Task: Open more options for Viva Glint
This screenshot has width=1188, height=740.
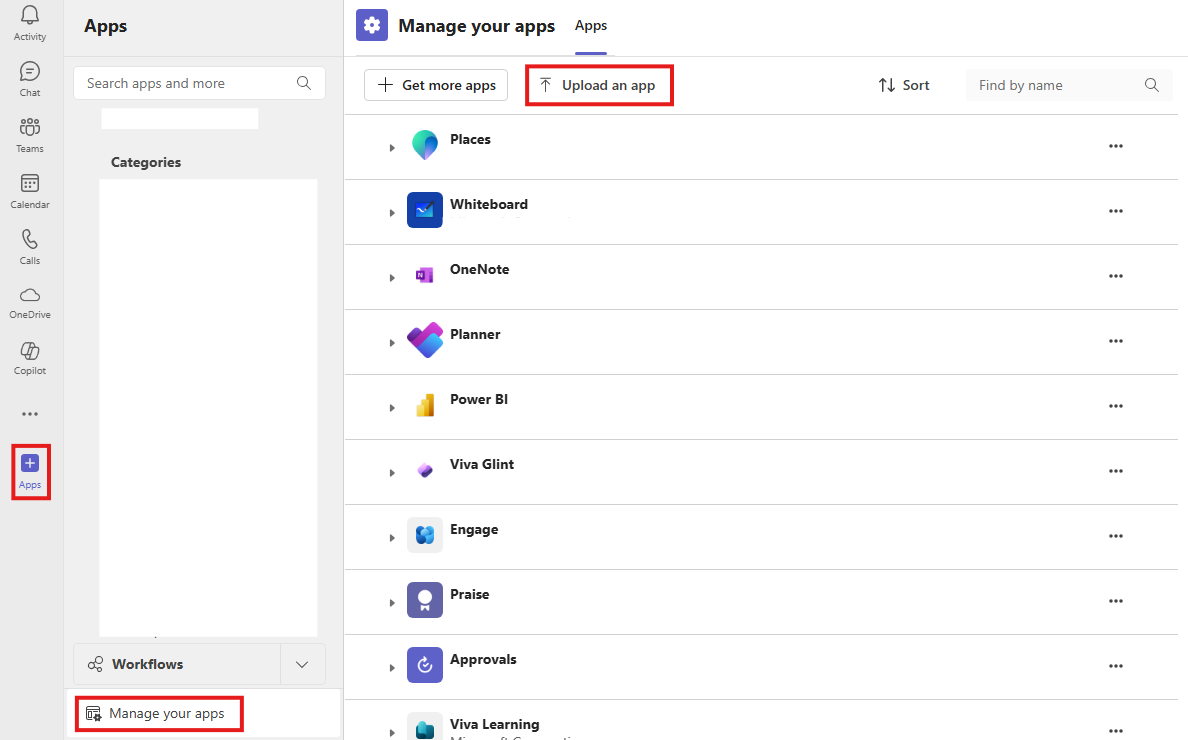Action: 1115,471
